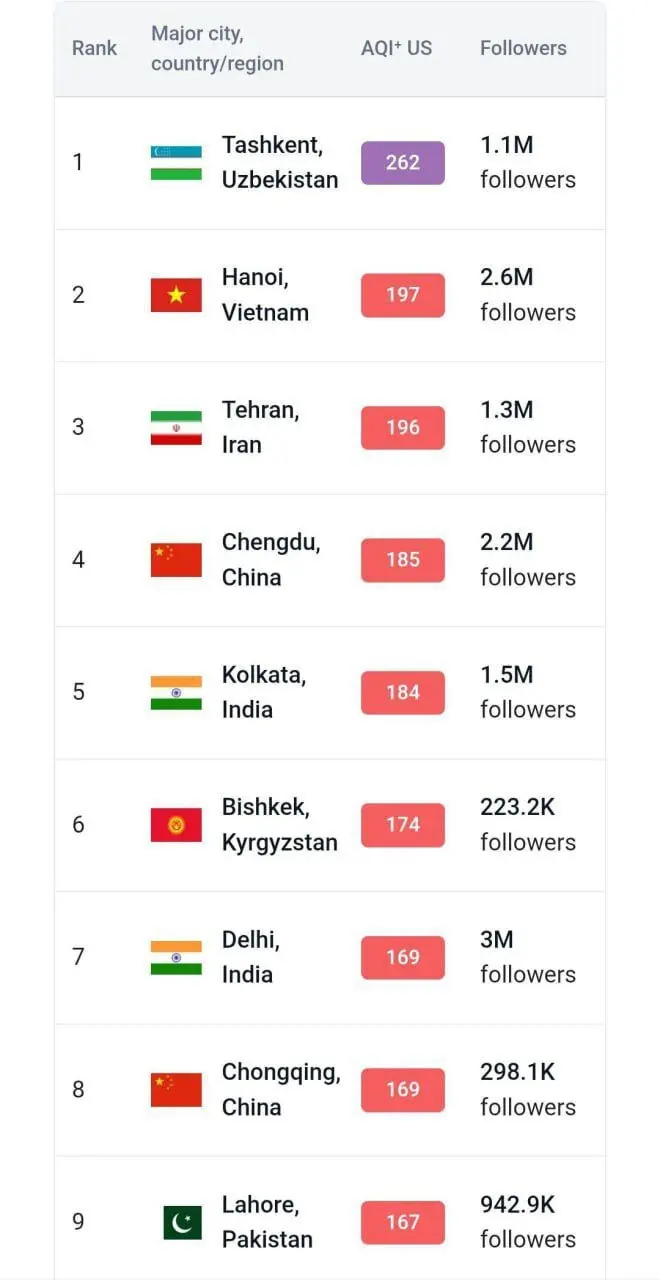Click the India flag beside Delhi
This screenshot has width=660, height=1280.
pyautogui.click(x=176, y=958)
